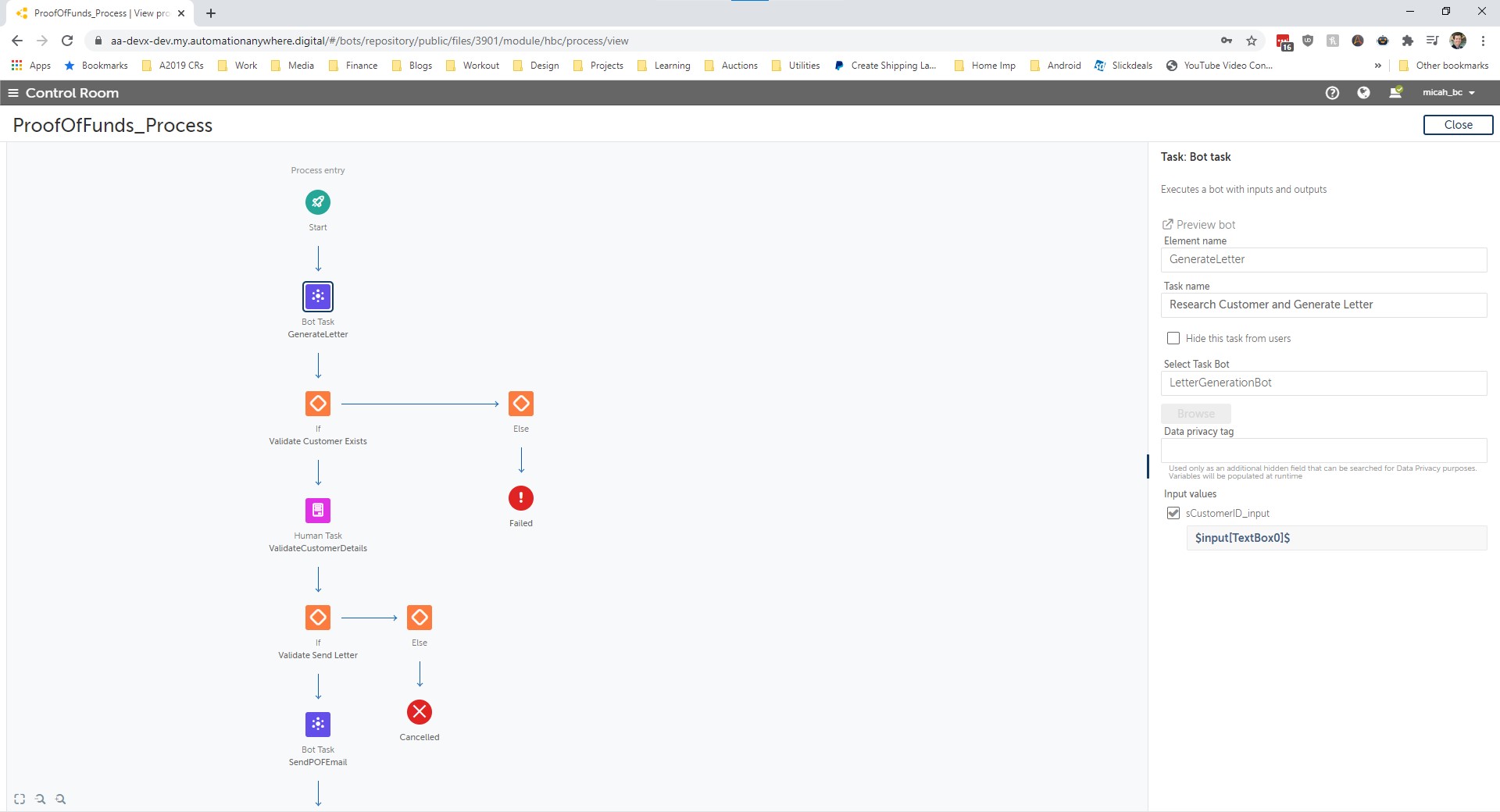This screenshot has width=1500, height=812.
Task: Open the saved passwords key icon
Action: [1227, 41]
